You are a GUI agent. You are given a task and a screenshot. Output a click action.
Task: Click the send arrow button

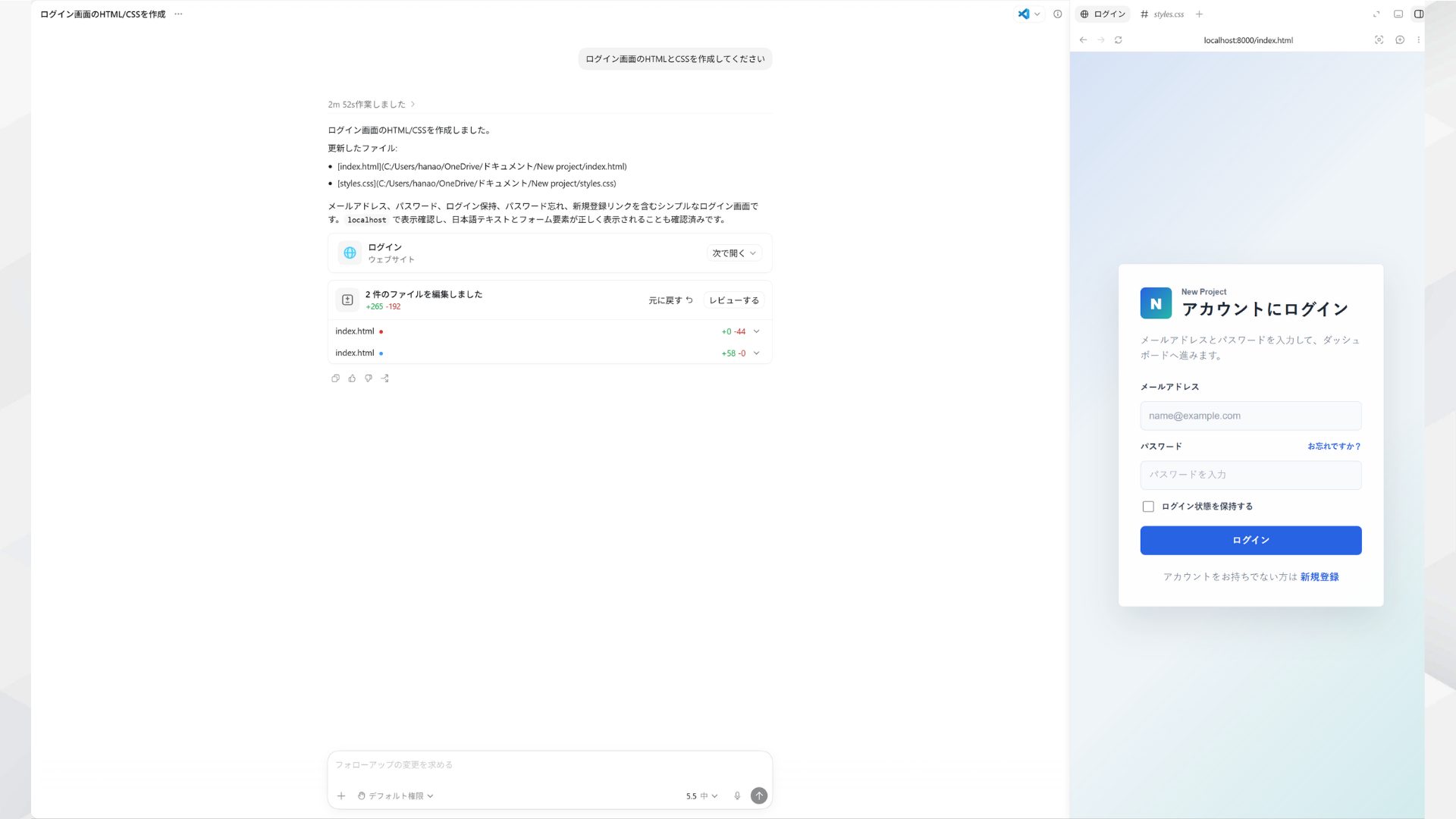click(x=759, y=795)
